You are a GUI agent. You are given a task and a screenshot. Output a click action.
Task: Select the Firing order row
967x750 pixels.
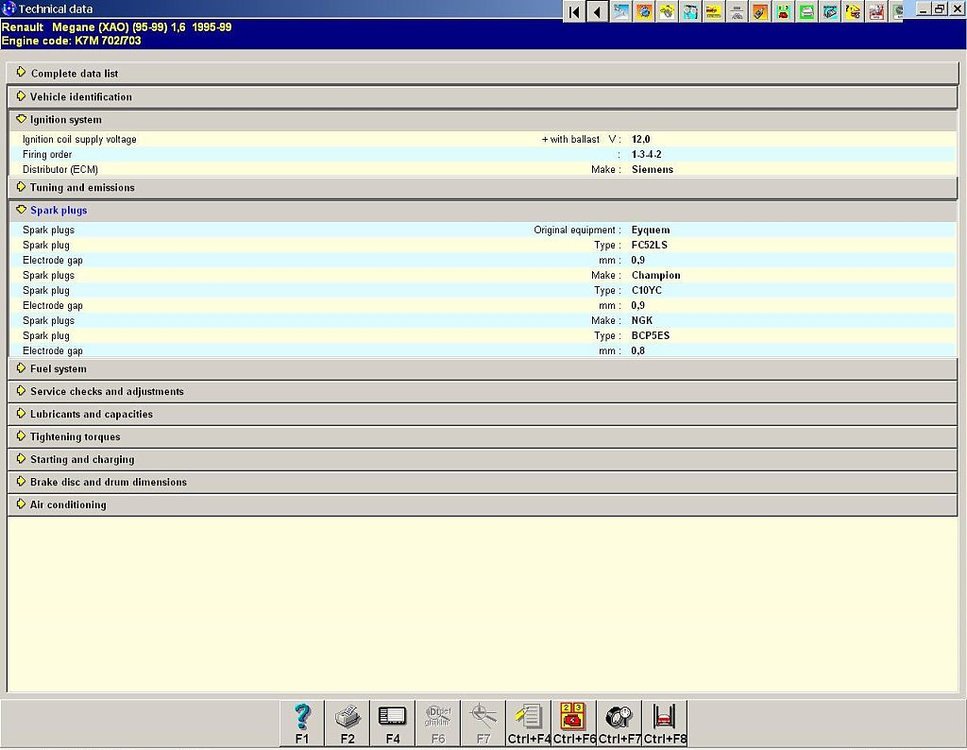pyautogui.click(x=483, y=154)
